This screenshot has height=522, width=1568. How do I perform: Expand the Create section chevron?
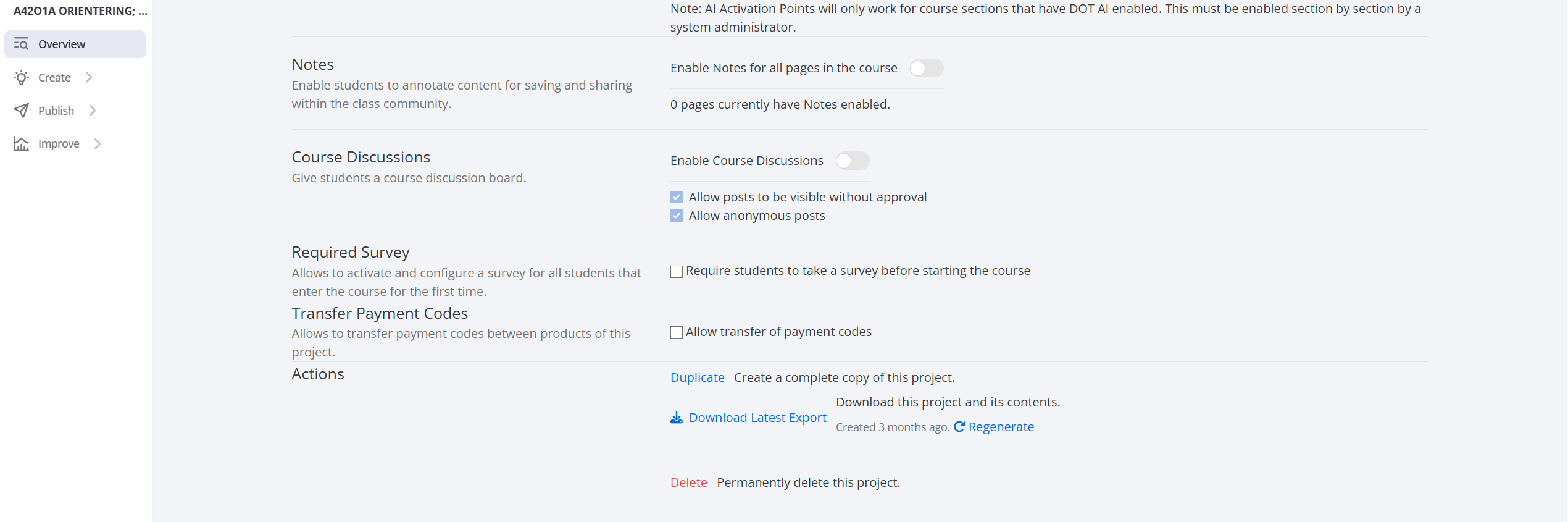click(89, 77)
